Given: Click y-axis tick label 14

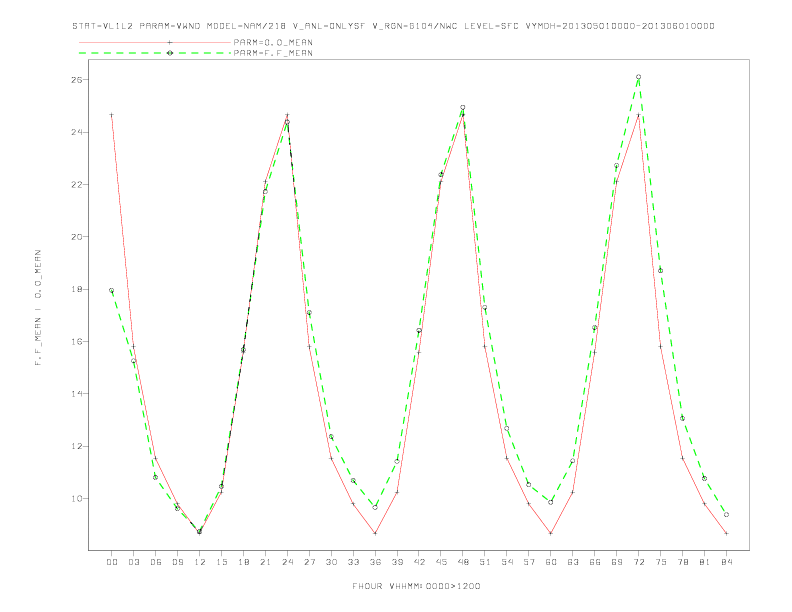Looking at the screenshot, I should [77, 394].
